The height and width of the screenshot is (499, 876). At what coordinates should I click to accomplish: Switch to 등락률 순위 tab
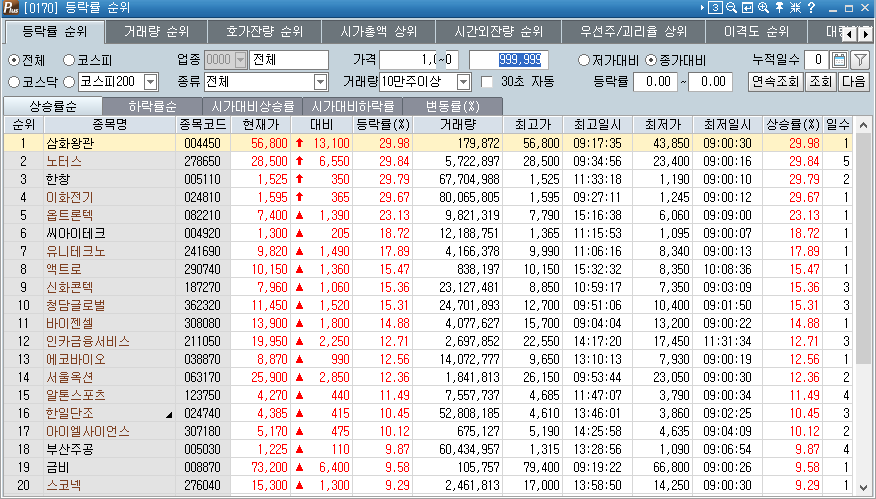click(55, 32)
